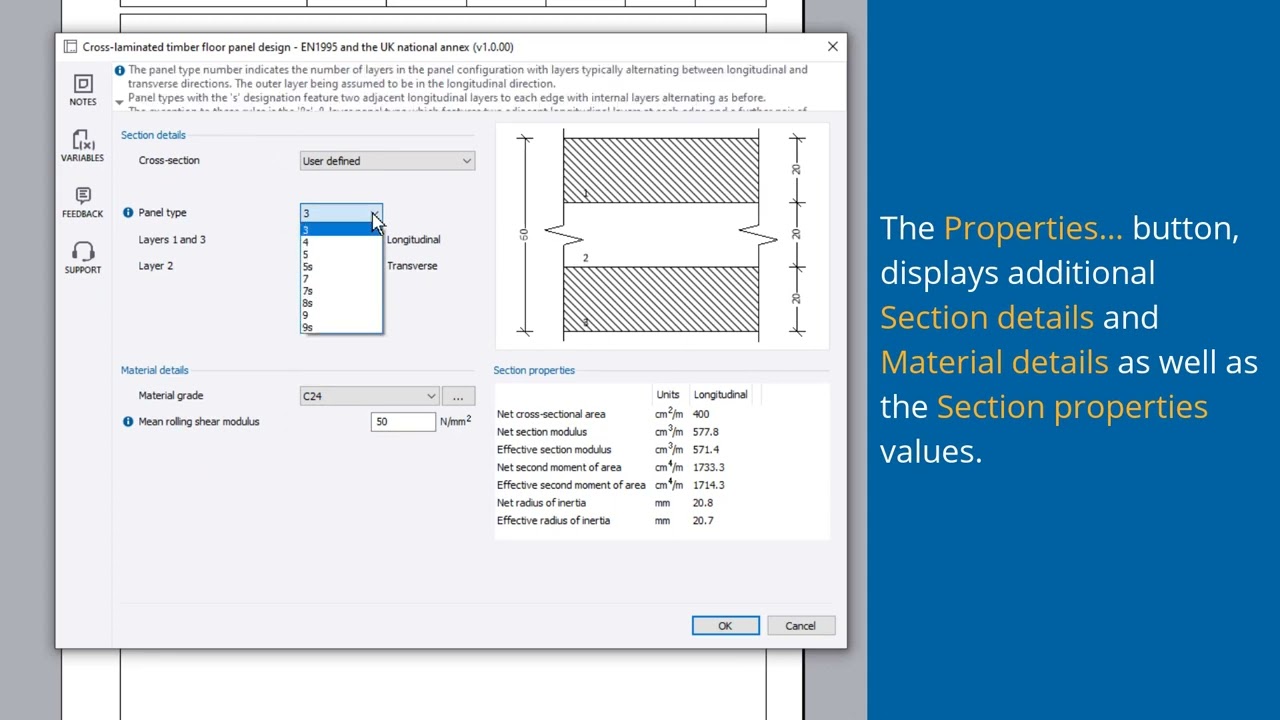Click info icon beside Mean rolling shear modulus
The width and height of the screenshot is (1280, 720).
click(x=128, y=421)
